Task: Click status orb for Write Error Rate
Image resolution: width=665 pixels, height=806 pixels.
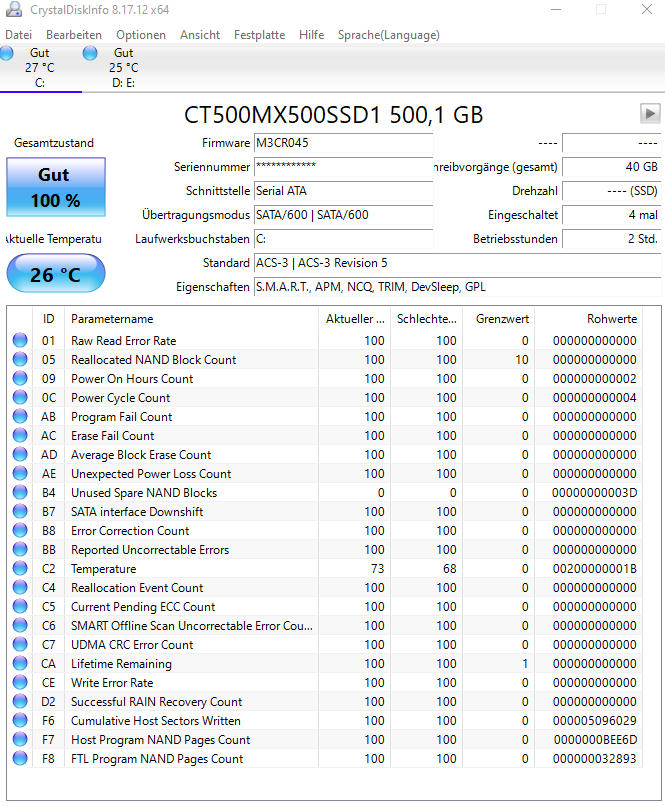Action: coord(20,683)
